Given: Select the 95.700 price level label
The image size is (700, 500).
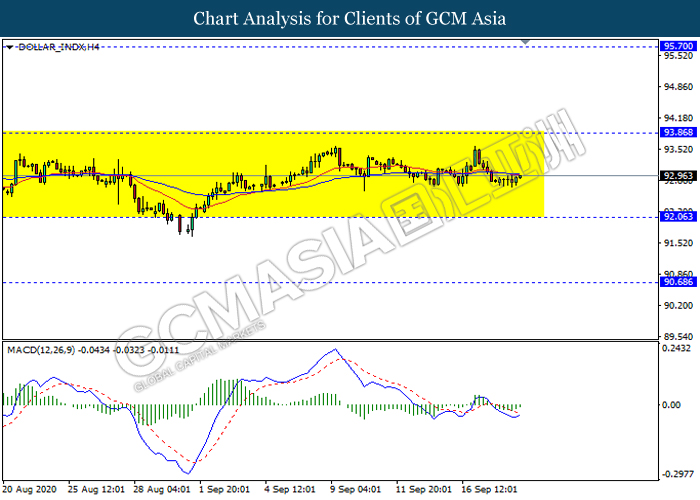Looking at the screenshot, I should tap(678, 46).
